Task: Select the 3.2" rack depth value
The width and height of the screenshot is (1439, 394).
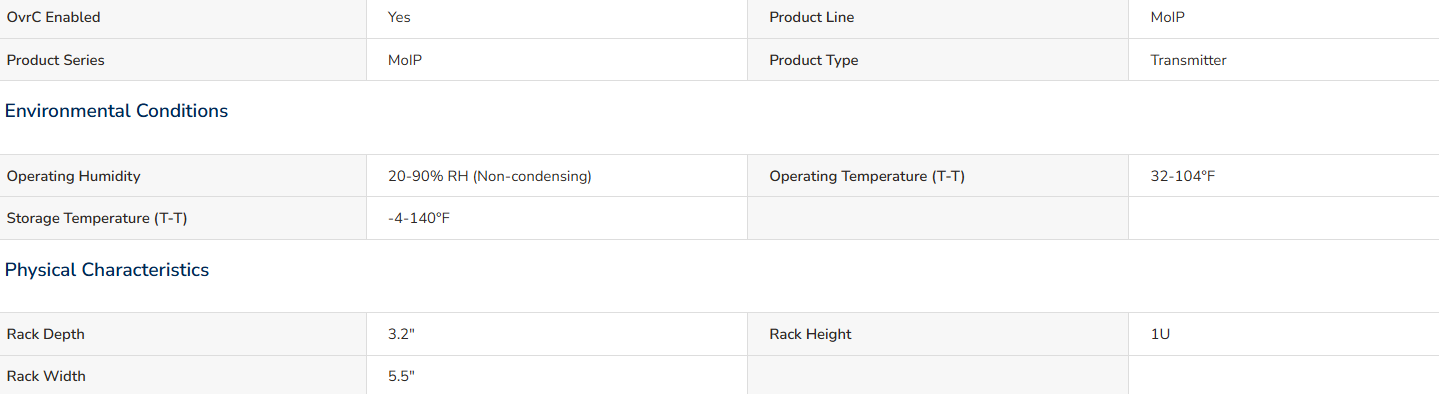Action: (401, 334)
